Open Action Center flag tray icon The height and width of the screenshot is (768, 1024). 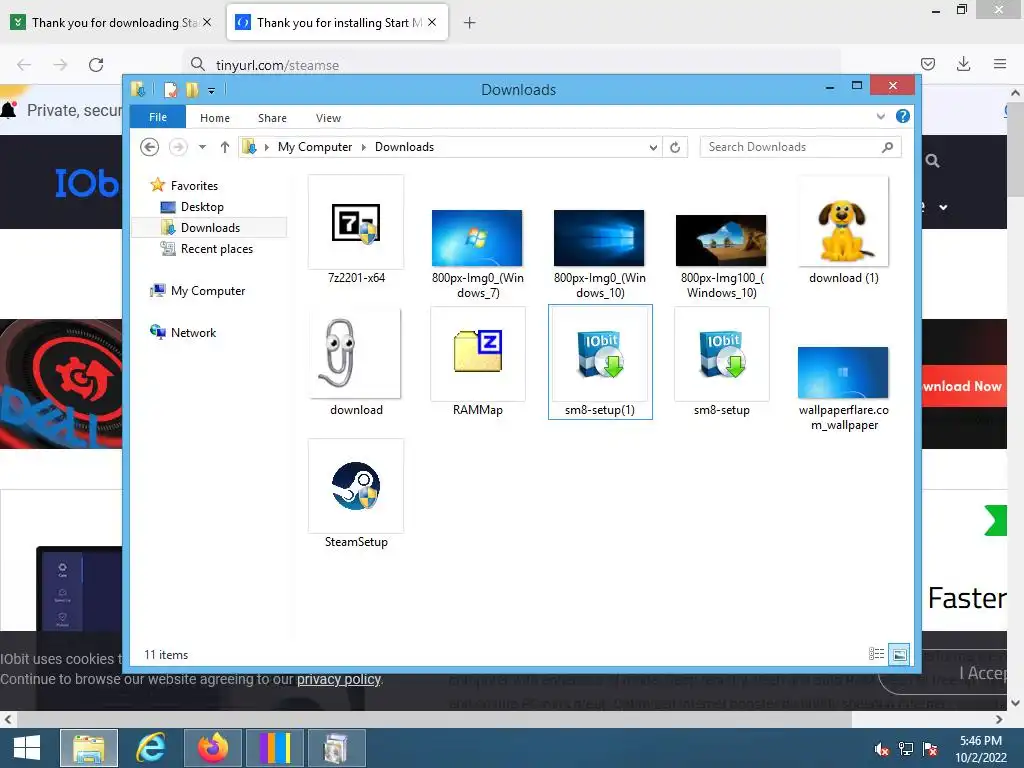click(930, 748)
